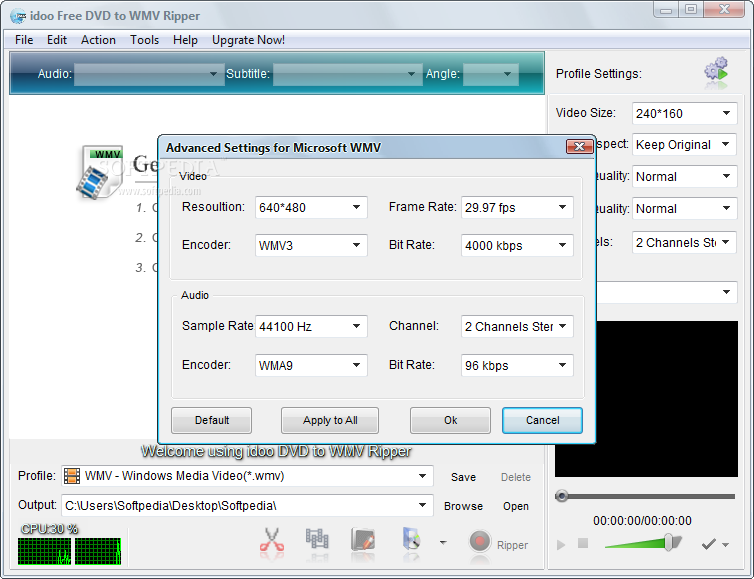Browse for an output folder
The width and height of the screenshot is (754, 579).
(x=463, y=506)
